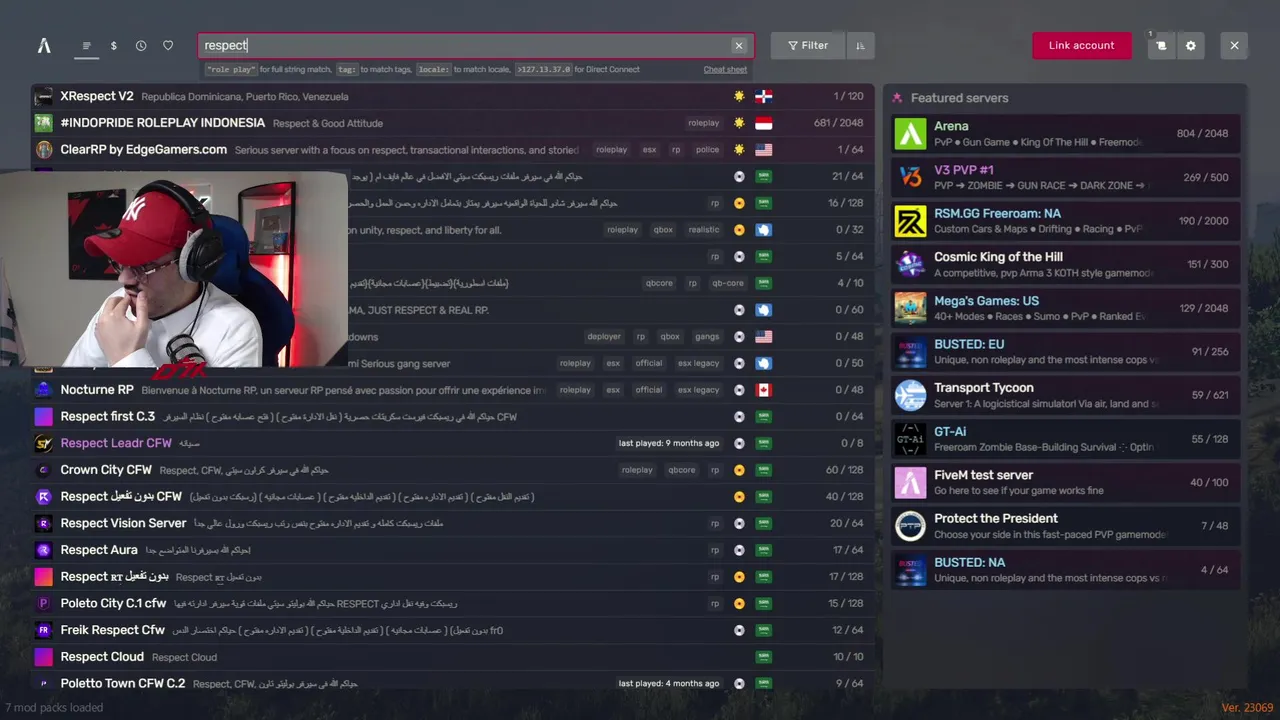
Task: Click the Indonesia flag on INDOPRIDE row
Action: pos(764,123)
